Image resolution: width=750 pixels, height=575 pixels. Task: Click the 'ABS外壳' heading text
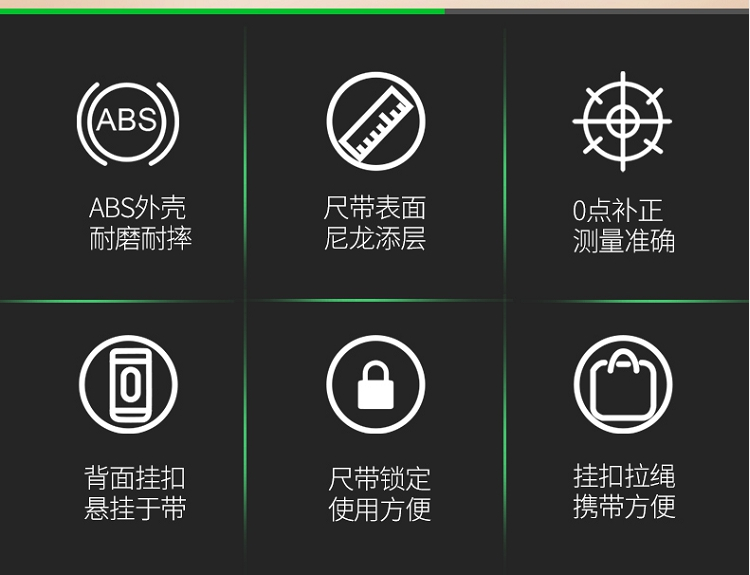(137, 208)
